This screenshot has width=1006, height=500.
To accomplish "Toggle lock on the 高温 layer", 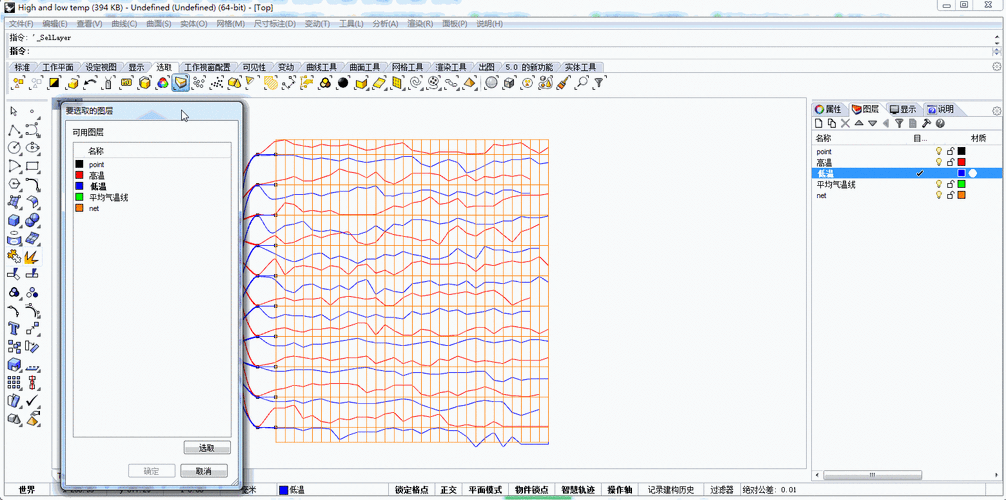I will click(950, 162).
